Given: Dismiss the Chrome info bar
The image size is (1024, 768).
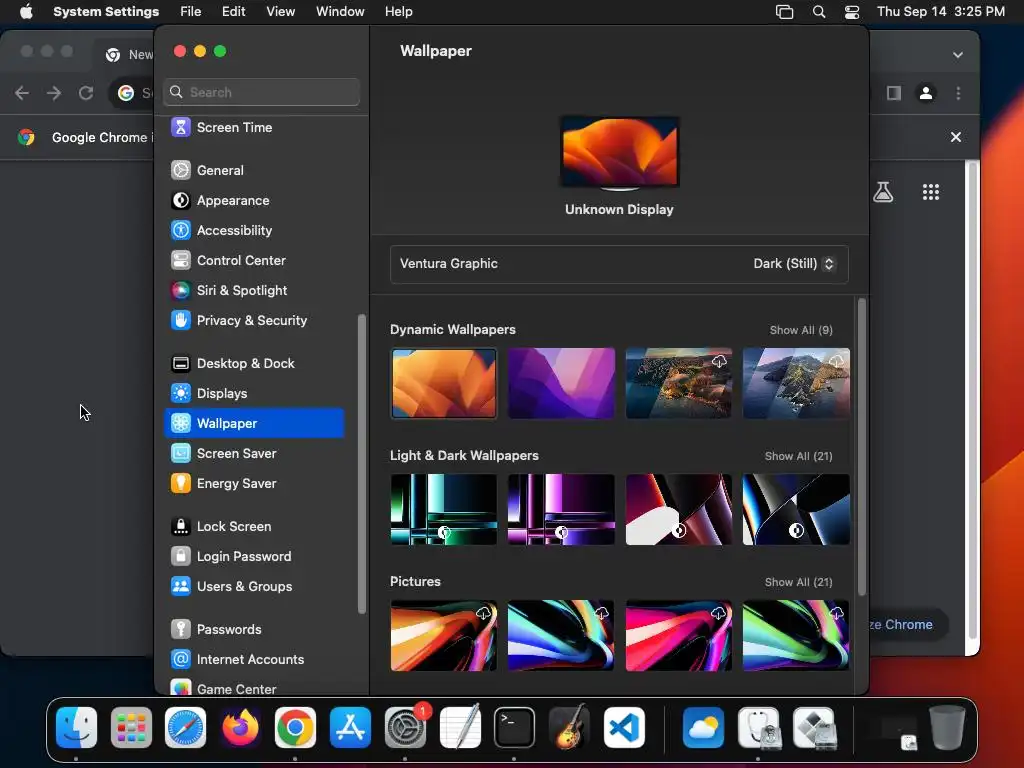Looking at the screenshot, I should (955, 137).
